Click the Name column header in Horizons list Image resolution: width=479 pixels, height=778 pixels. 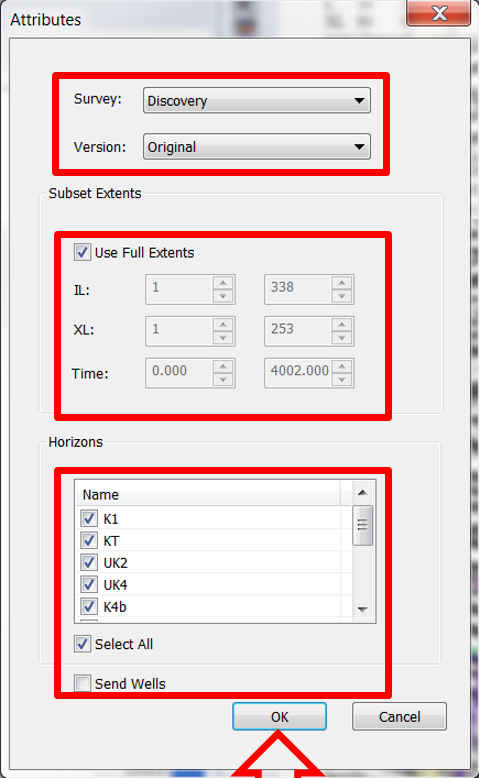click(207, 495)
